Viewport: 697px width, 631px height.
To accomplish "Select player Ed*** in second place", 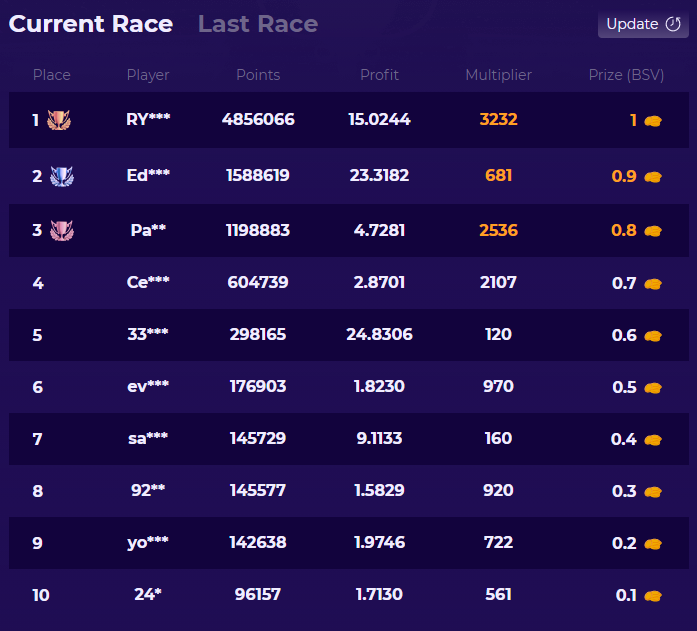I will 148,175.
